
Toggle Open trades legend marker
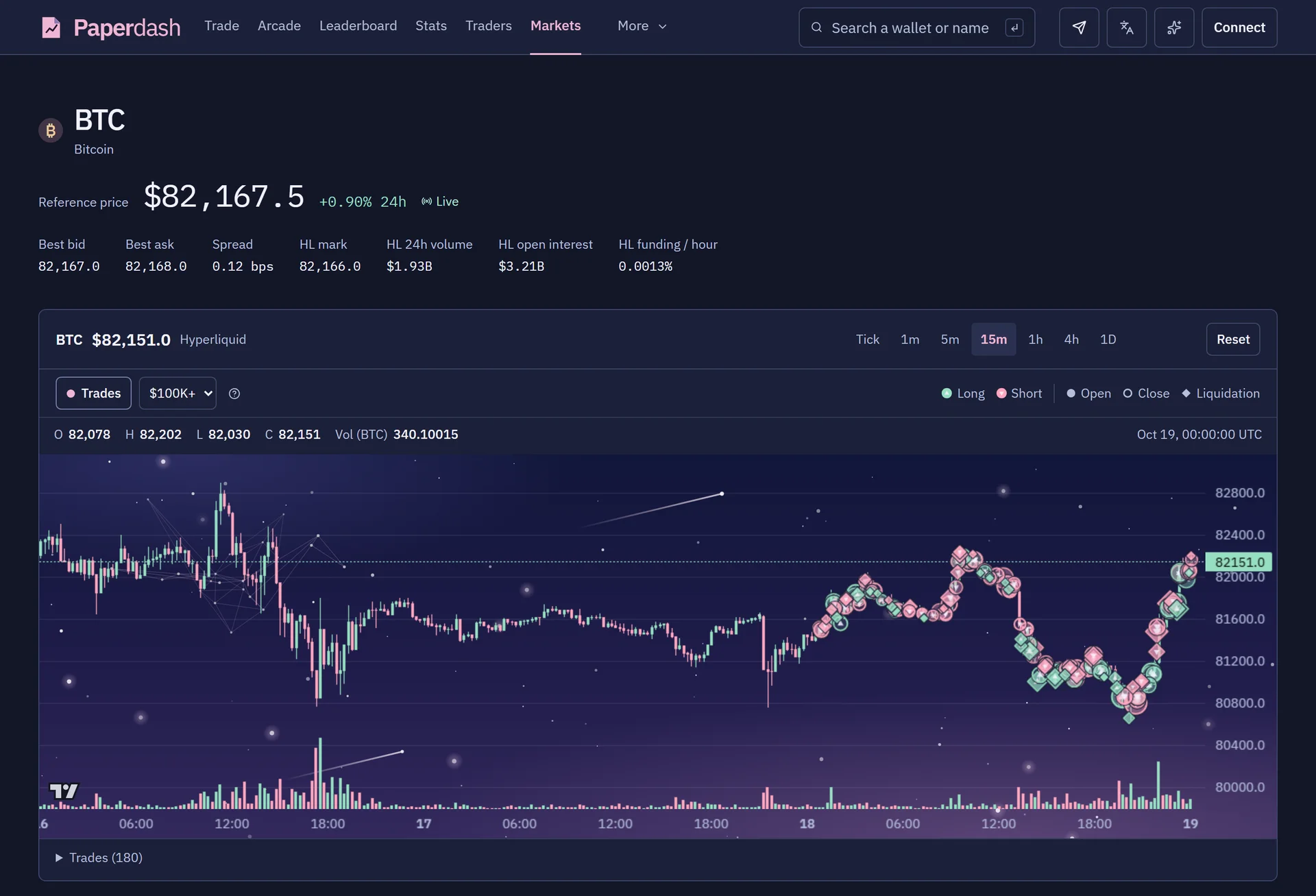point(1088,393)
